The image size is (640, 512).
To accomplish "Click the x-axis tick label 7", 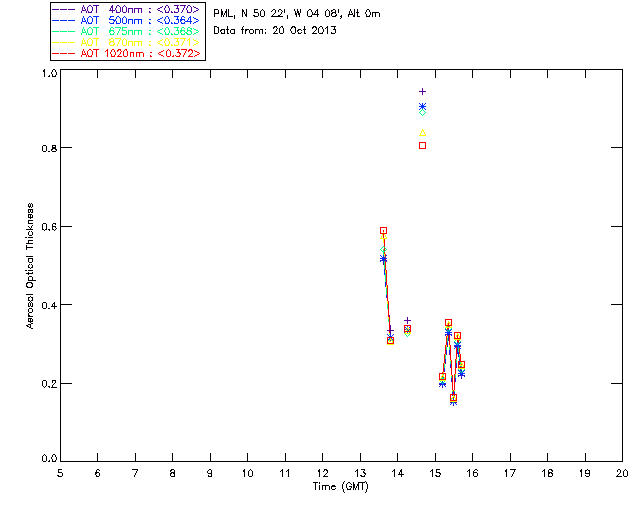I will pyautogui.click(x=135, y=473).
